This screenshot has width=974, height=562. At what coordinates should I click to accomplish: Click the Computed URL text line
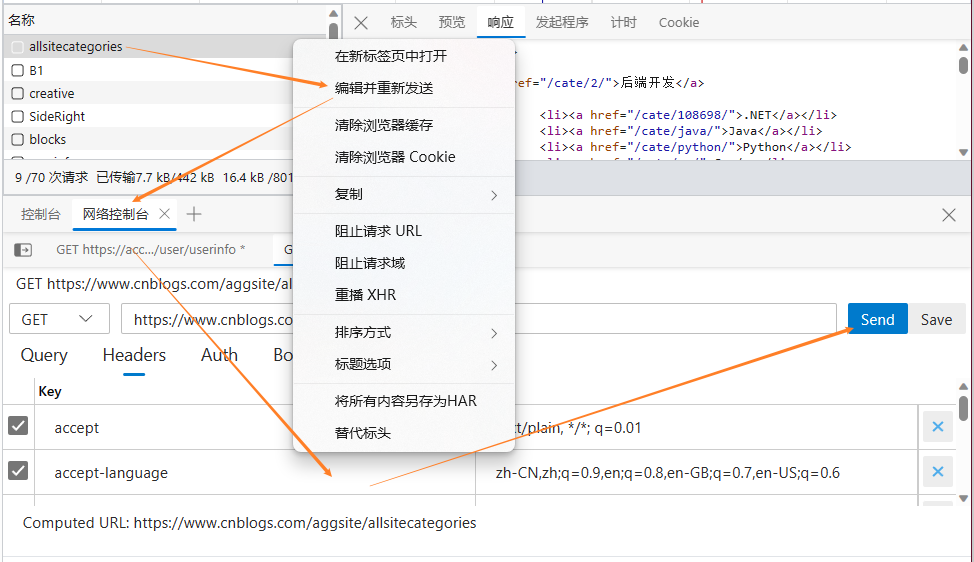click(x=250, y=523)
